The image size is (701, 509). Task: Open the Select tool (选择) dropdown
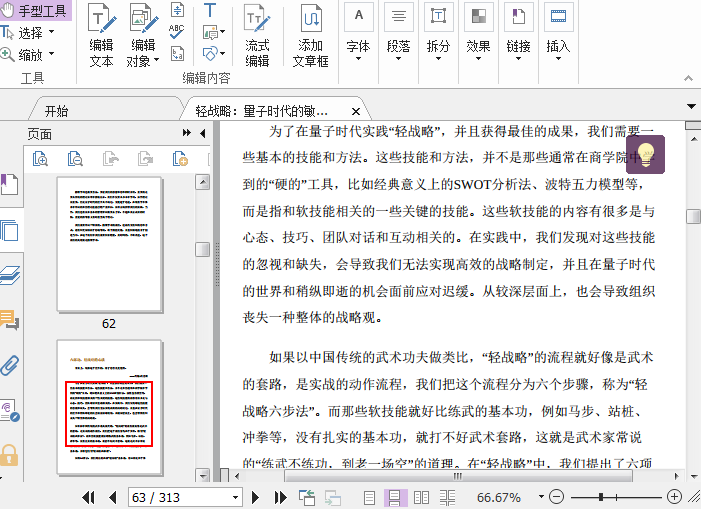coord(51,32)
